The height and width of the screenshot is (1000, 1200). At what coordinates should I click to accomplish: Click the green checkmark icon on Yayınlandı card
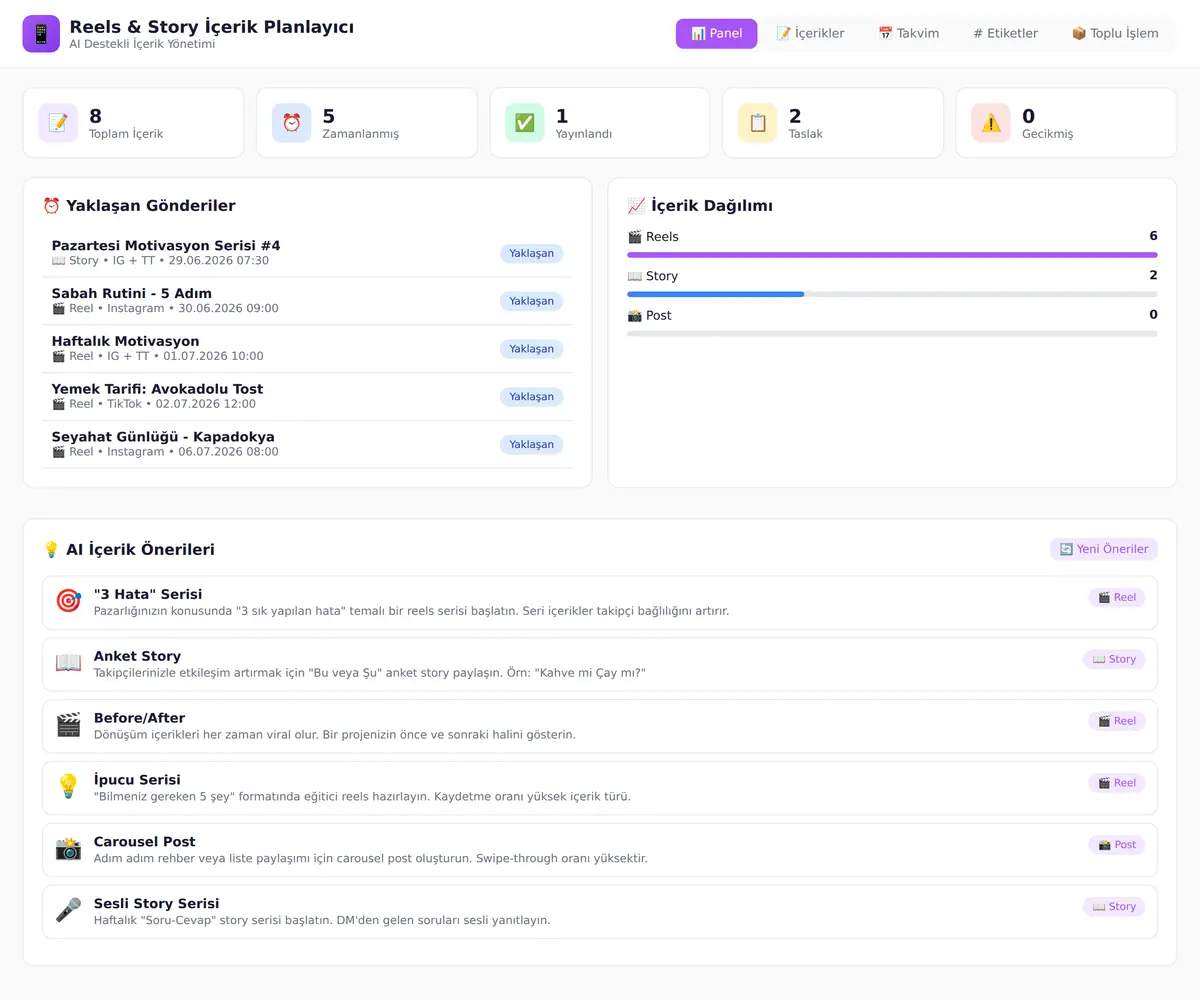pyautogui.click(x=524, y=123)
